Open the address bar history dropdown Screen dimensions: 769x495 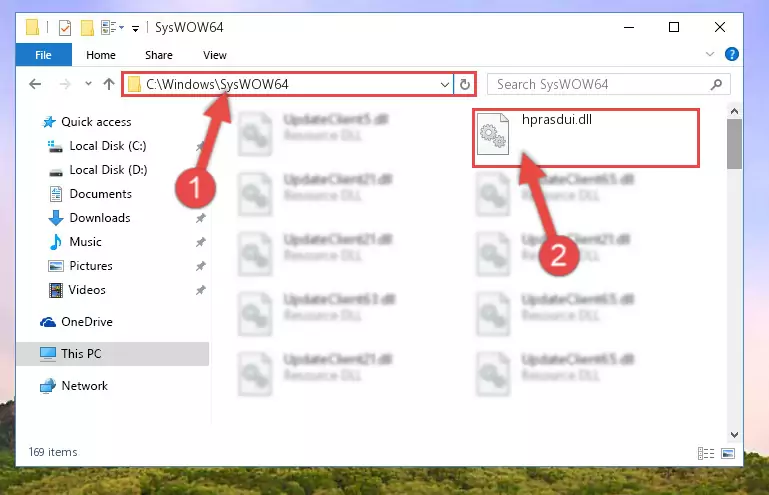pyautogui.click(x=444, y=84)
